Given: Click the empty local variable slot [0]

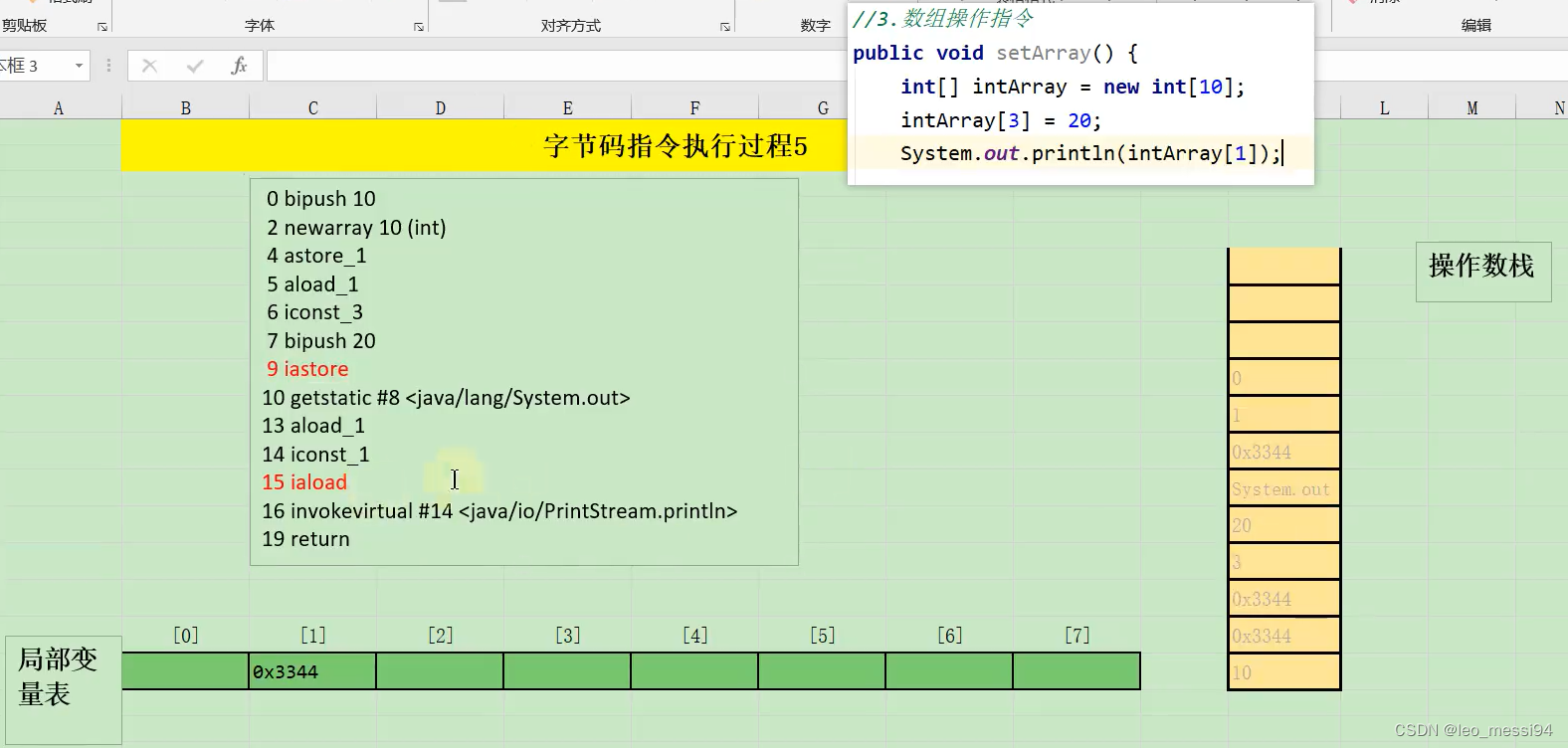Looking at the screenshot, I should coord(185,671).
